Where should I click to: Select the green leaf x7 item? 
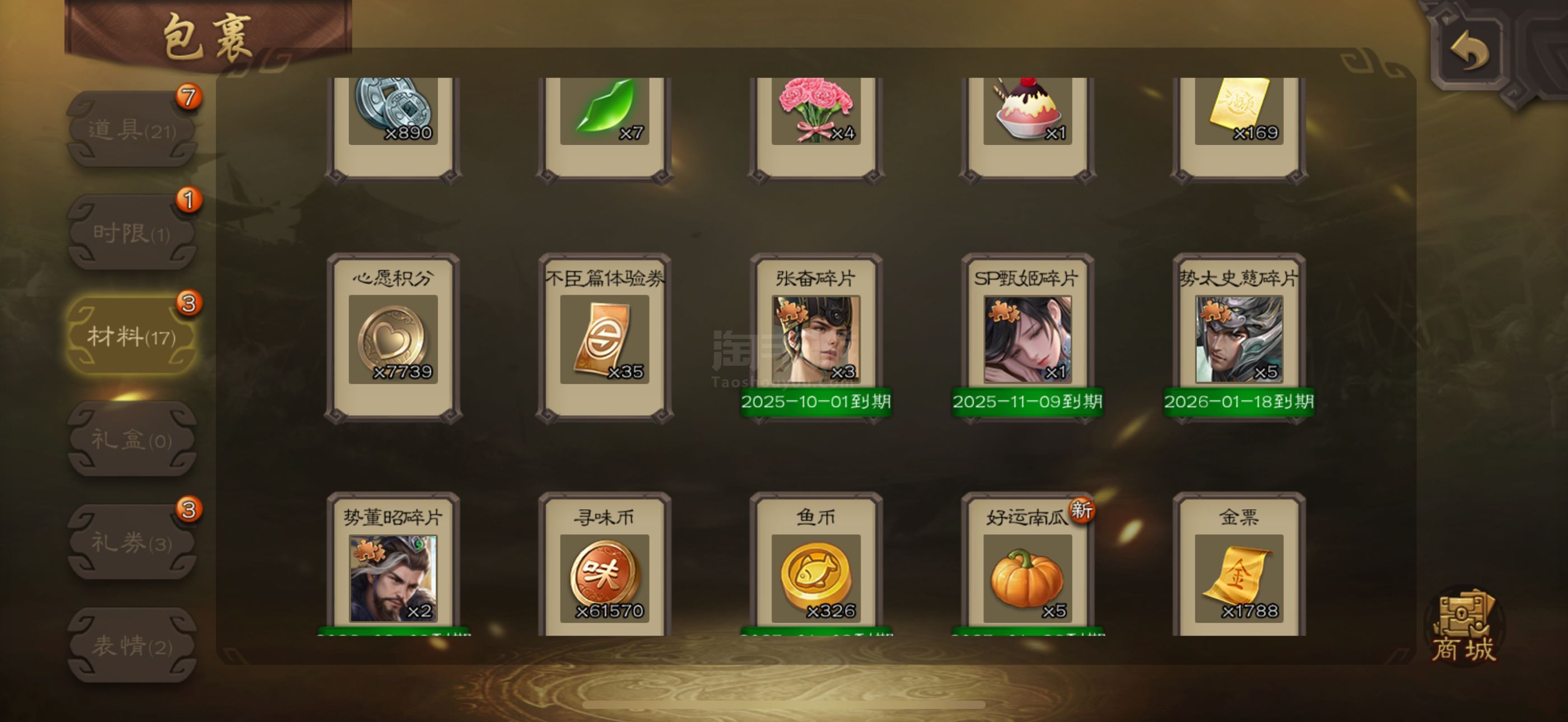pos(604,129)
